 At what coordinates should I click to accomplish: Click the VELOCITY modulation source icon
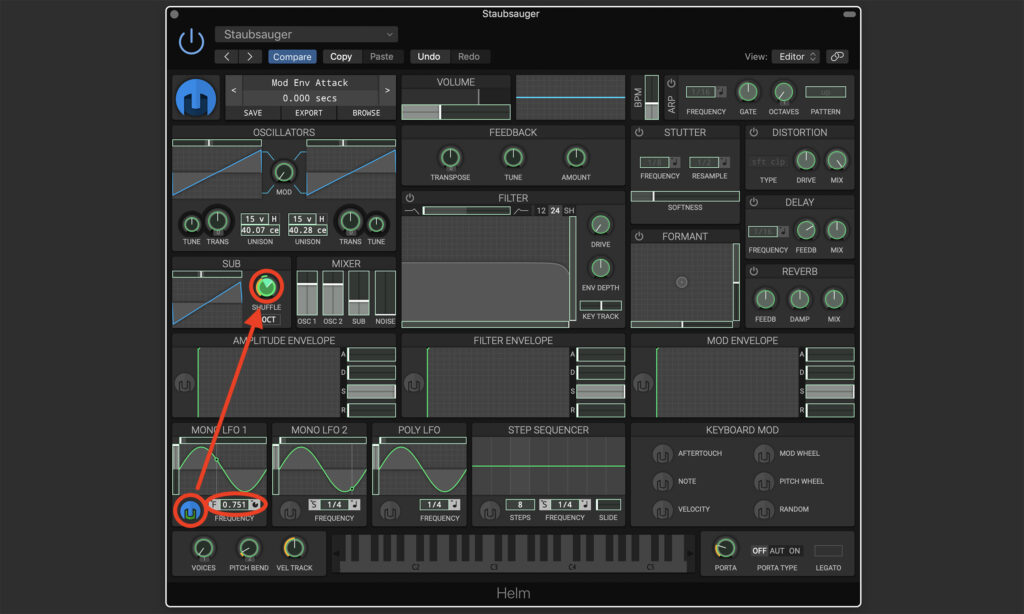click(662, 509)
